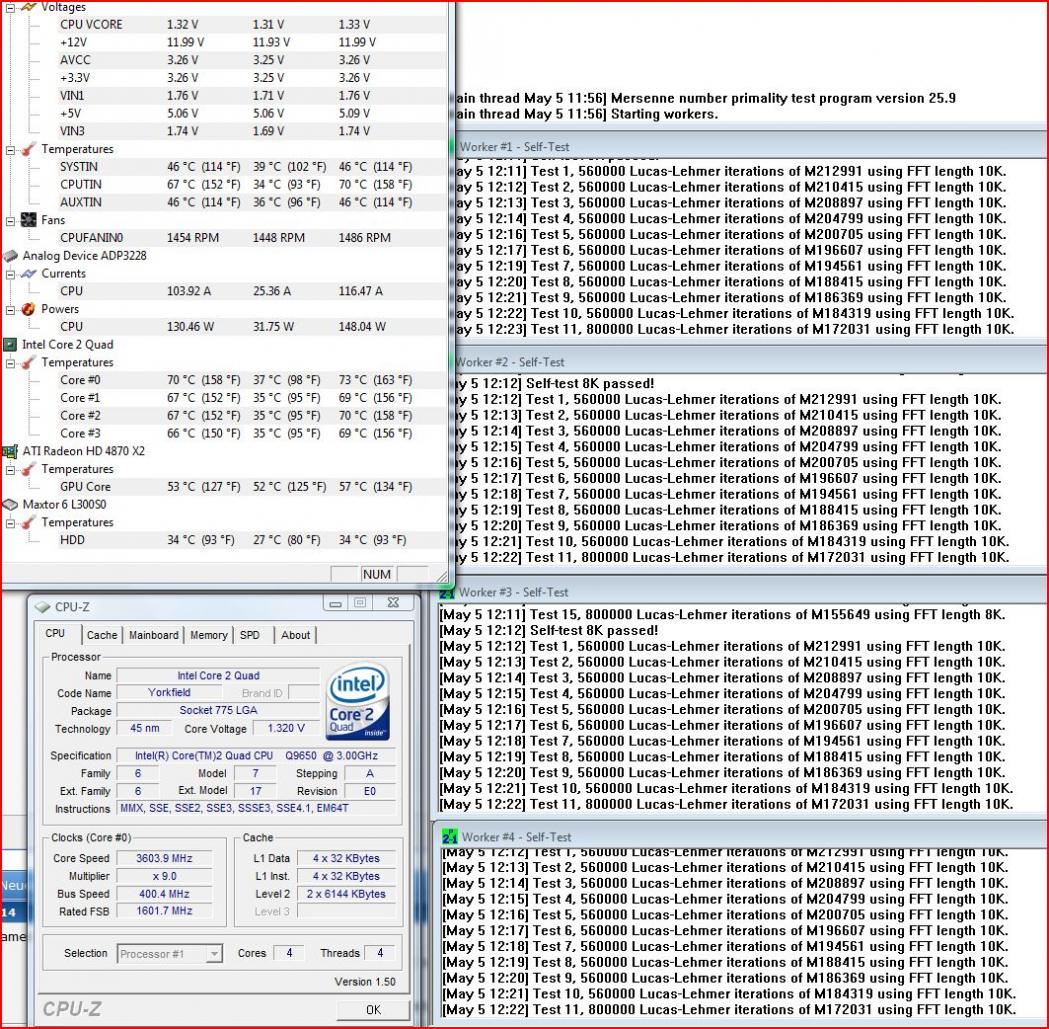Collapse the Temperatures group containing SYSTIN
Screen dimensions: 1049x1029
click(x=11, y=150)
